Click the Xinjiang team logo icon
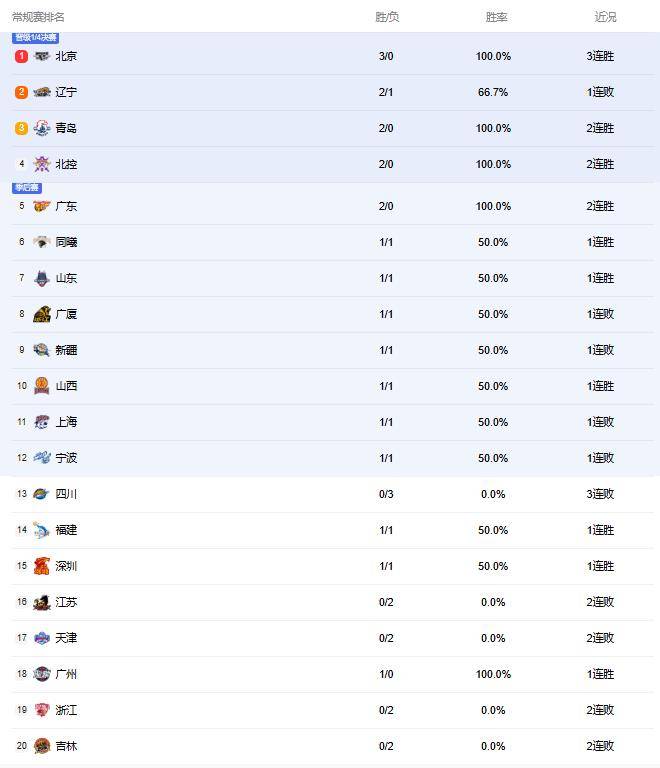Viewport: 660px width, 768px height. tap(41, 350)
